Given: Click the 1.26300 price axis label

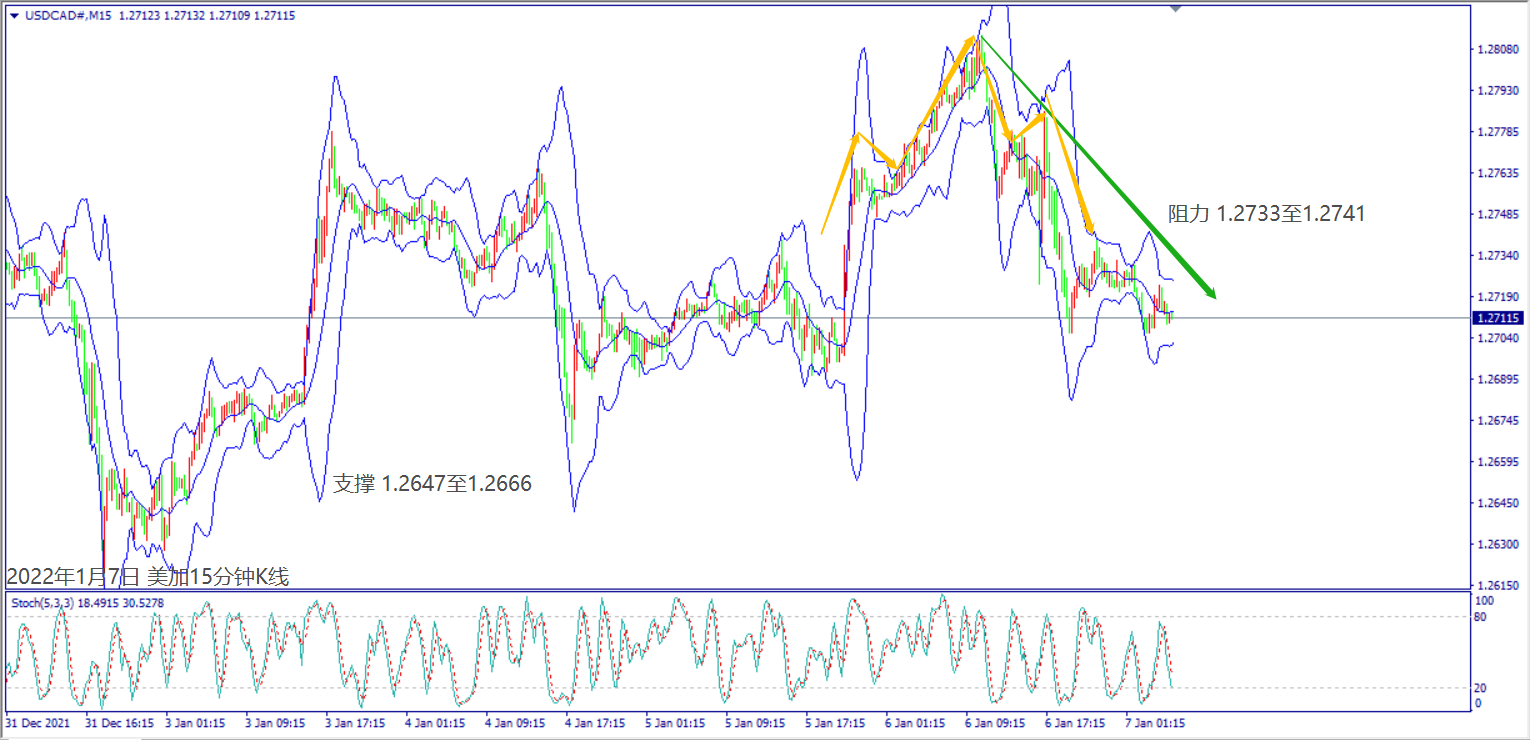Looking at the screenshot, I should point(1499,546).
